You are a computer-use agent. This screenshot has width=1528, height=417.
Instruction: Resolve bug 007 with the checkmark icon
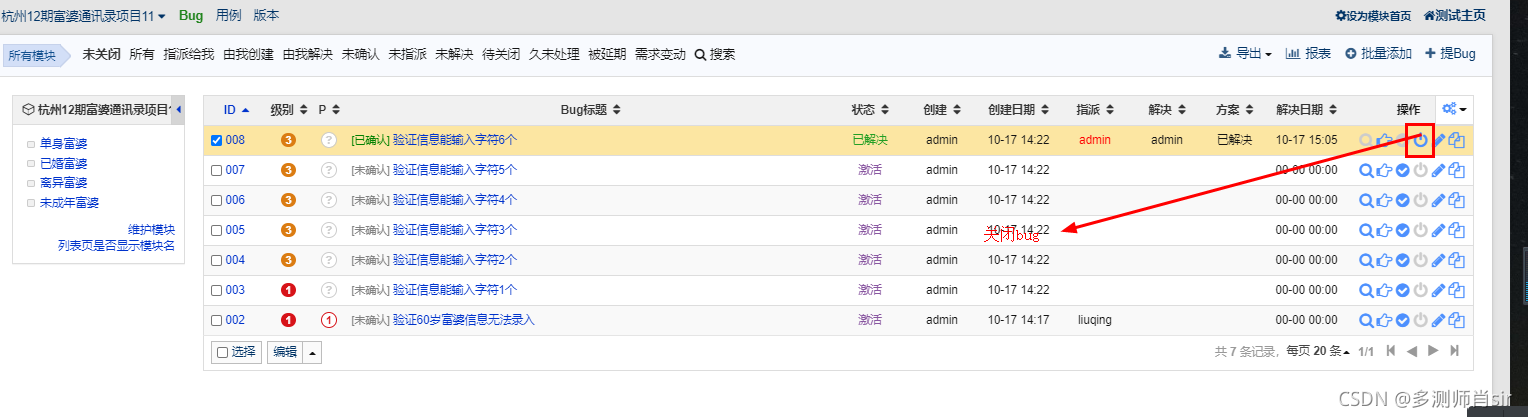(1402, 170)
